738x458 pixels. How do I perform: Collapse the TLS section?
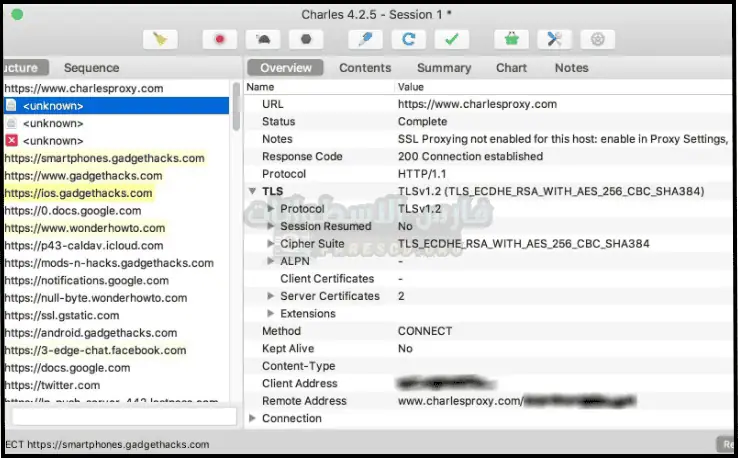click(252, 191)
